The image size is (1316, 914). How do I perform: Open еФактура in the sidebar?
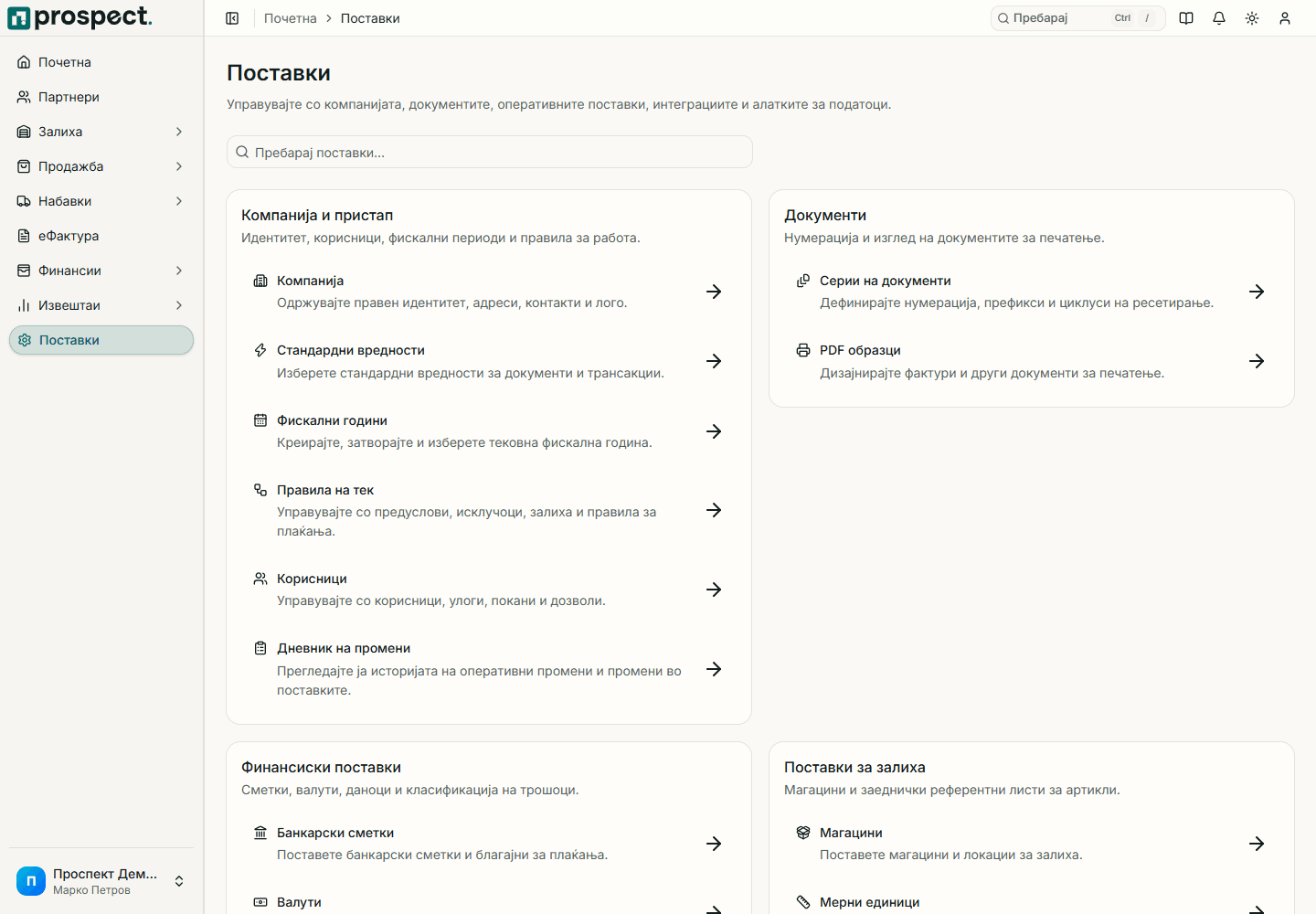click(x=101, y=236)
